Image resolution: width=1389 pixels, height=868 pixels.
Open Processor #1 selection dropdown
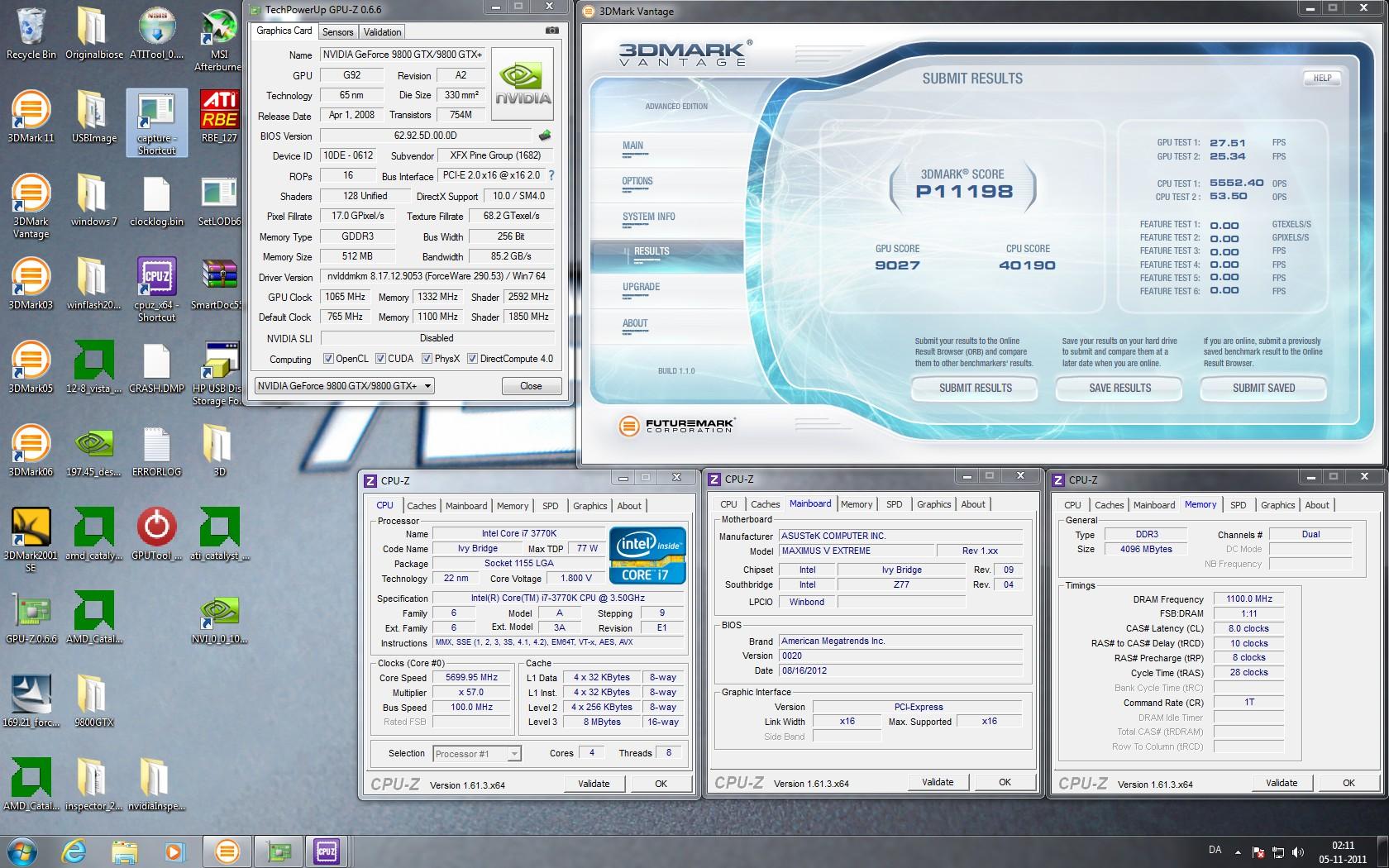click(x=477, y=753)
